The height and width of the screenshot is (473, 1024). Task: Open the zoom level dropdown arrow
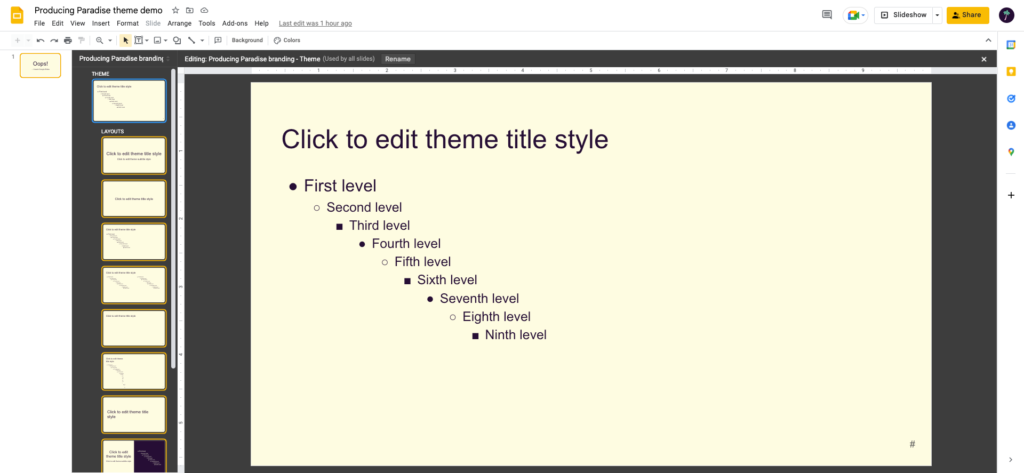click(110, 41)
